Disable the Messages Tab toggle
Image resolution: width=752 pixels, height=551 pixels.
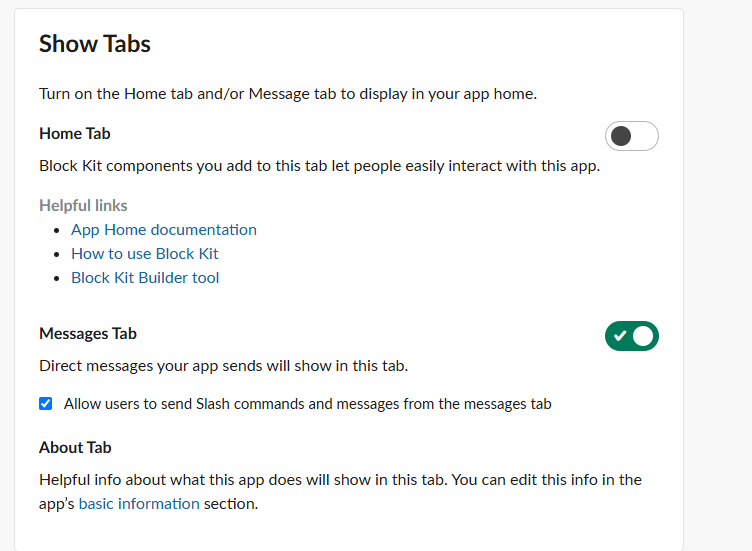(631, 336)
